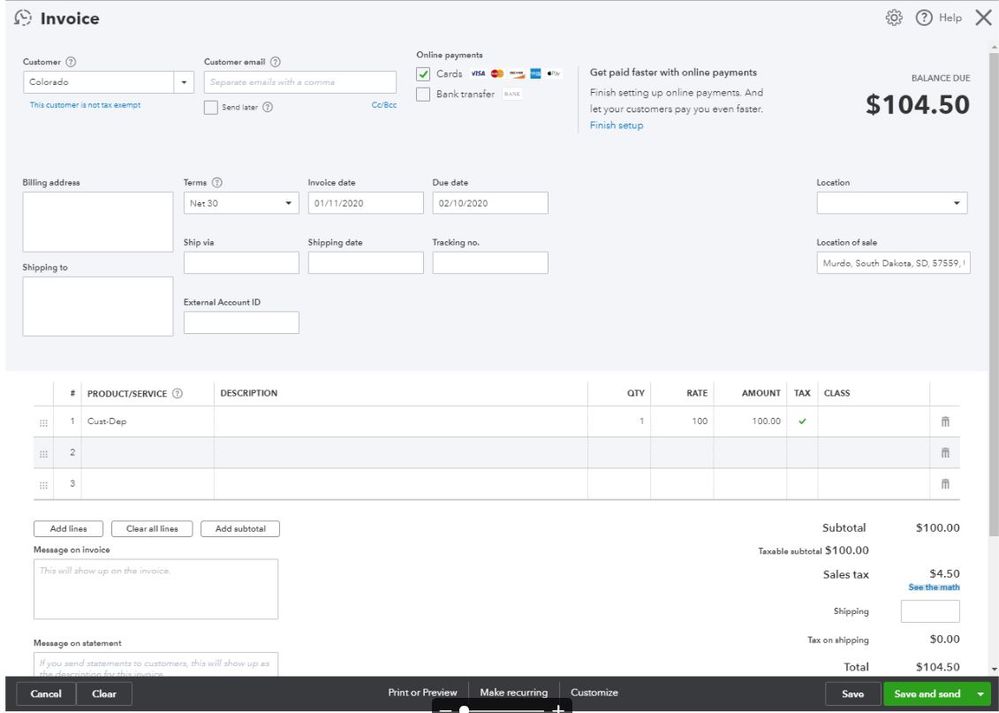The image size is (999, 713).
Task: Delete line 1 with trash icon
Action: [x=945, y=421]
